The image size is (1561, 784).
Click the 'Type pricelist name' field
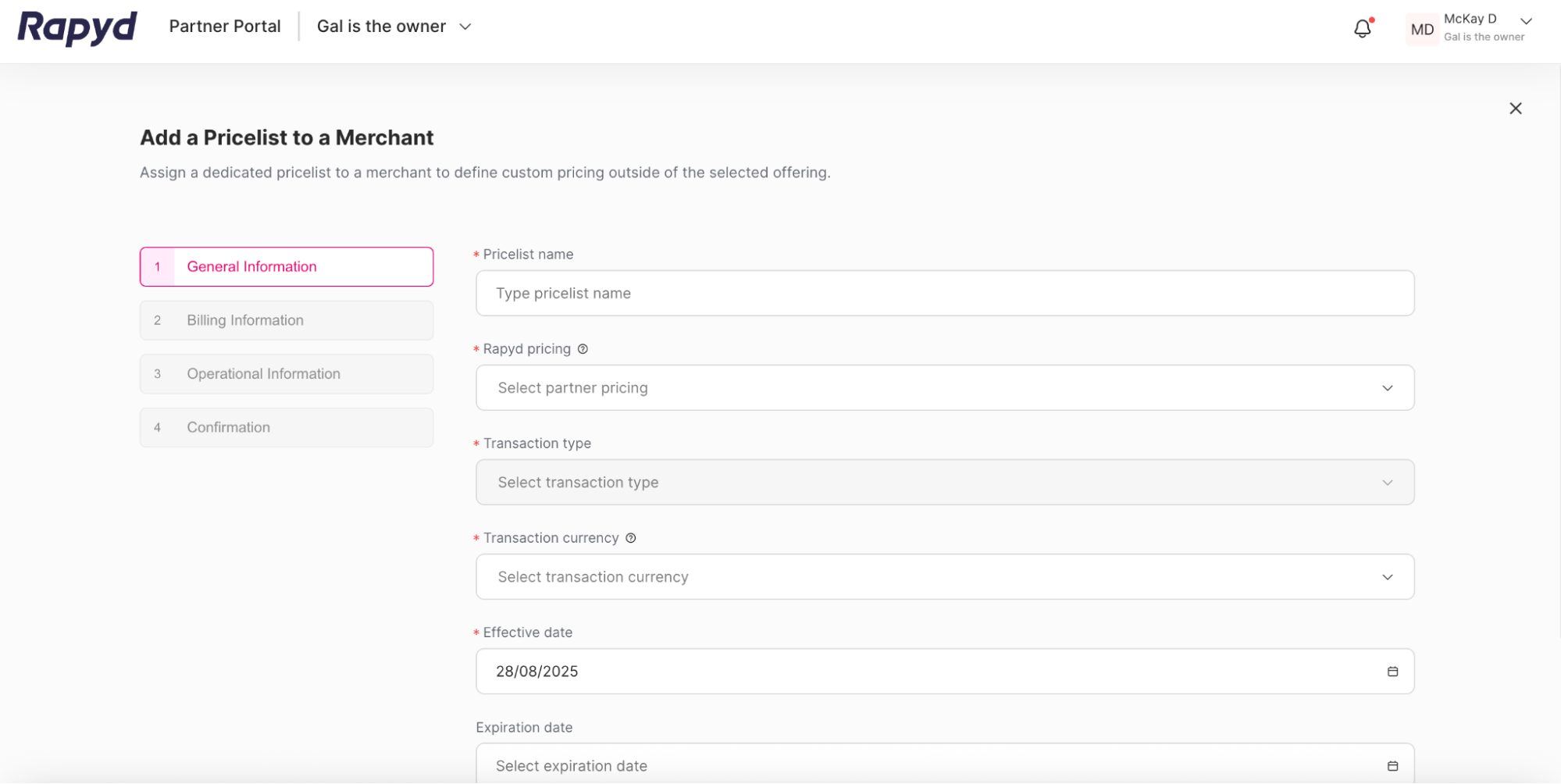(x=945, y=293)
